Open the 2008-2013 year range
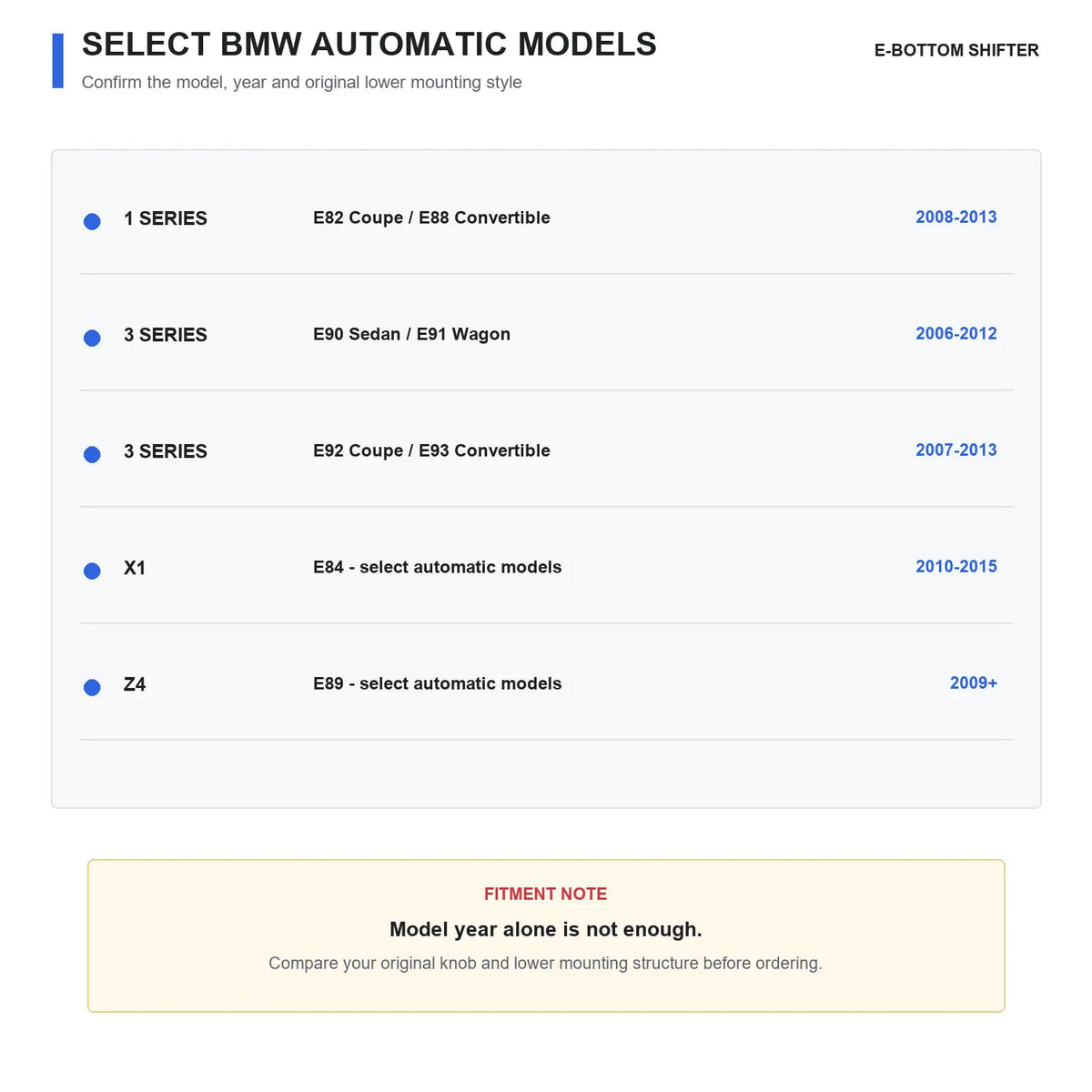 click(x=956, y=217)
